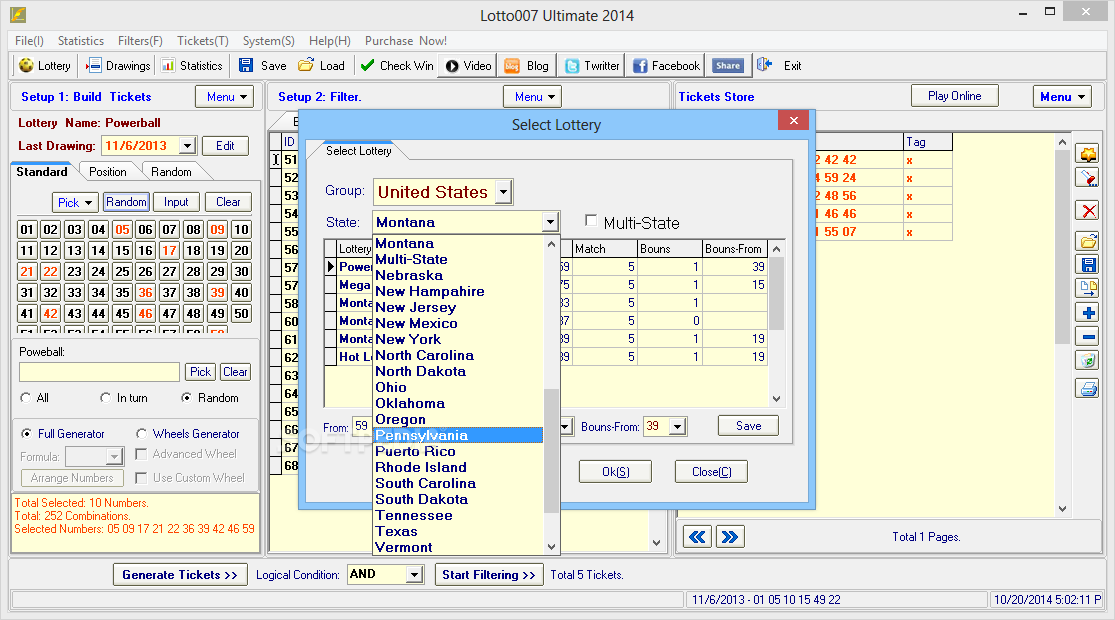This screenshot has height=620, width=1115.
Task: Choose the Full Generator radio option
Action: point(26,434)
